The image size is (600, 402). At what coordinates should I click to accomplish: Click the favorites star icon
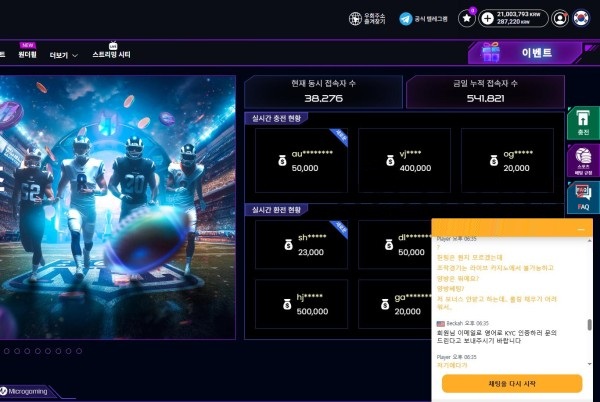[x=467, y=18]
